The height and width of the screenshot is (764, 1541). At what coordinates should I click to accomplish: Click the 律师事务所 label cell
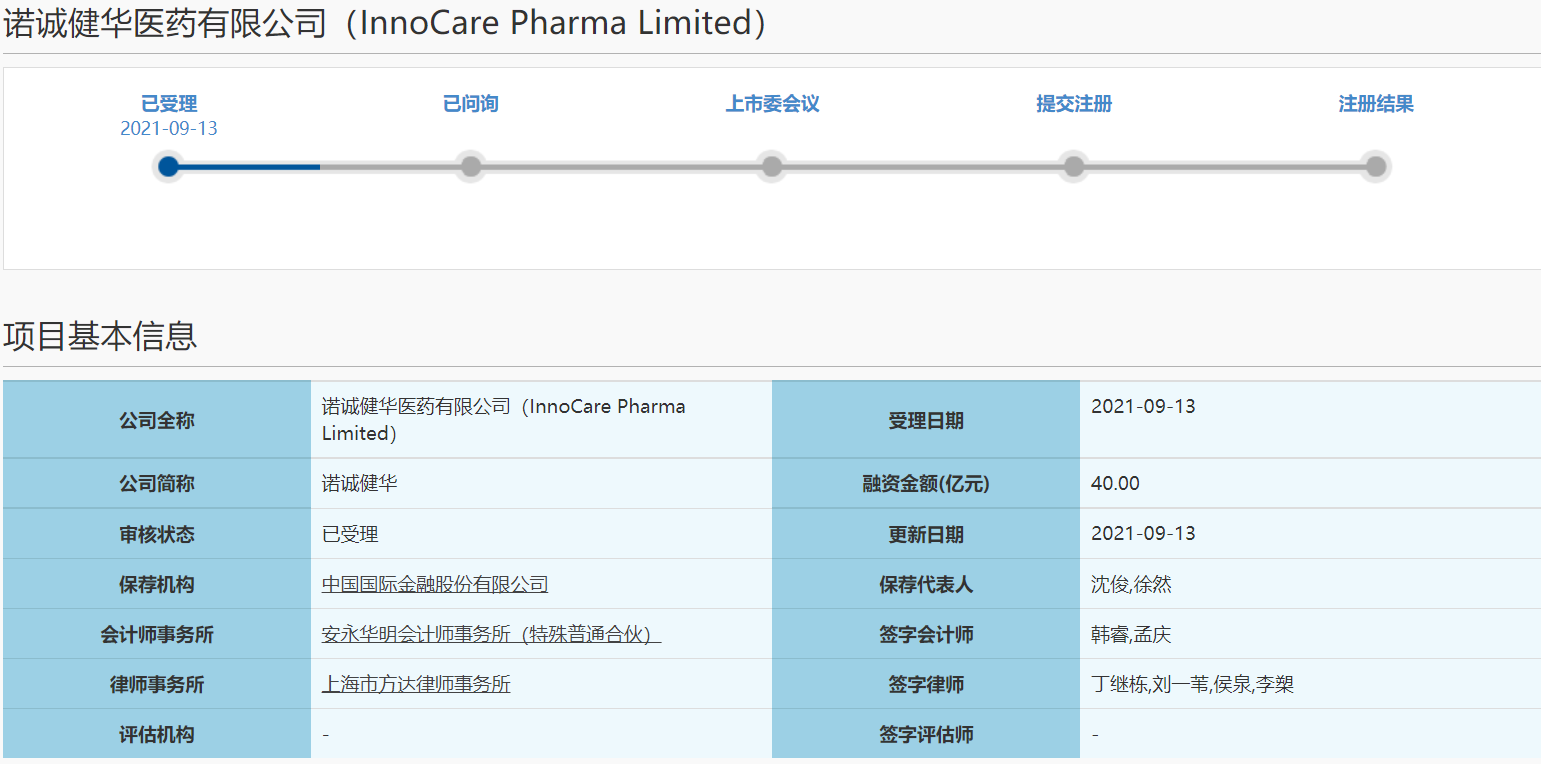157,684
